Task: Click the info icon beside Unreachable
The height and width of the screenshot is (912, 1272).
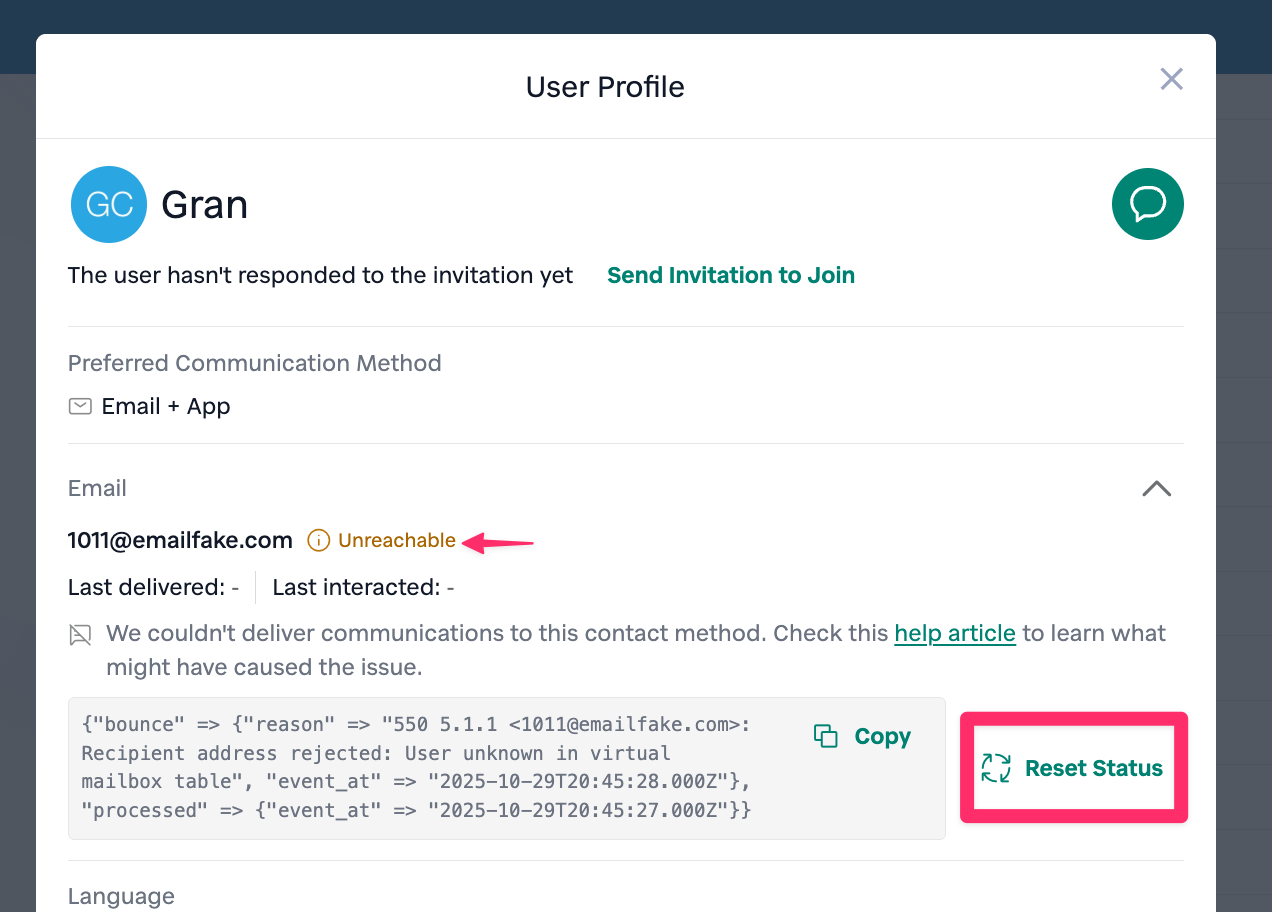Action: click(318, 541)
